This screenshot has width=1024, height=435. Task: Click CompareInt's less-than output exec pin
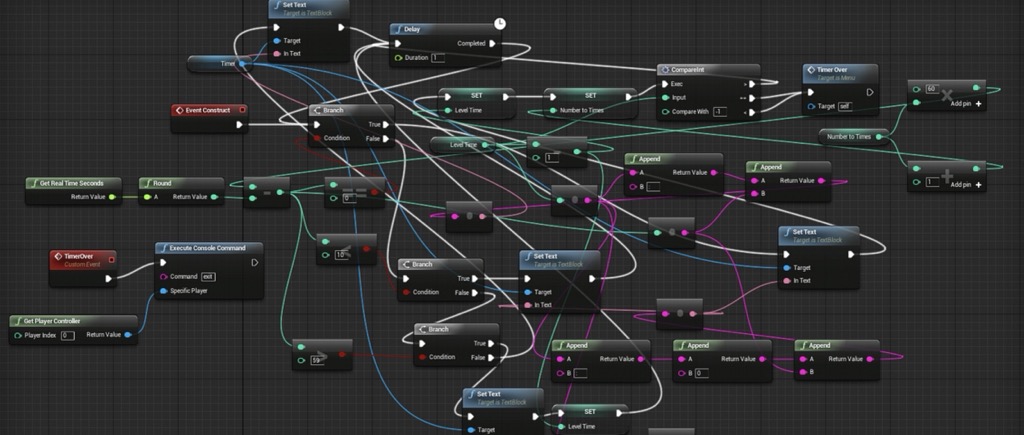coord(752,112)
